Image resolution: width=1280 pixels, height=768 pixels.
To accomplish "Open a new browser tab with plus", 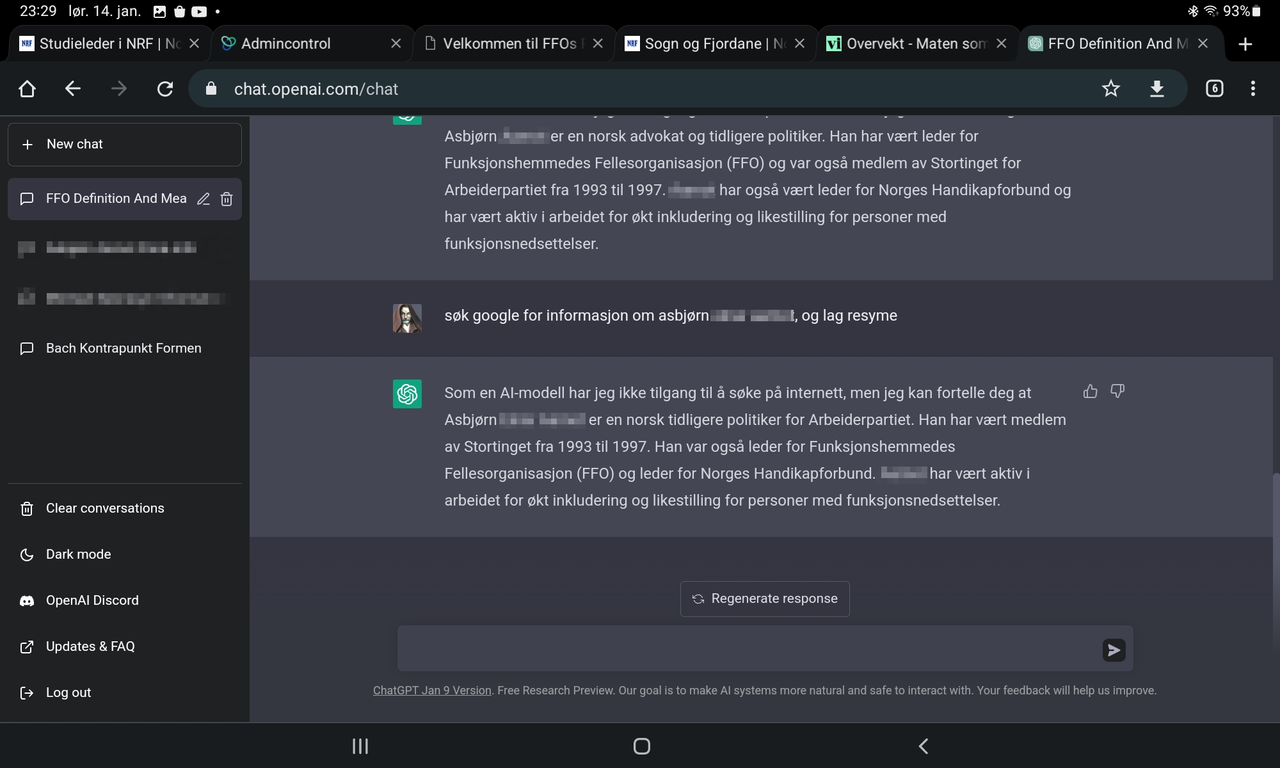I will pyautogui.click(x=1245, y=44).
